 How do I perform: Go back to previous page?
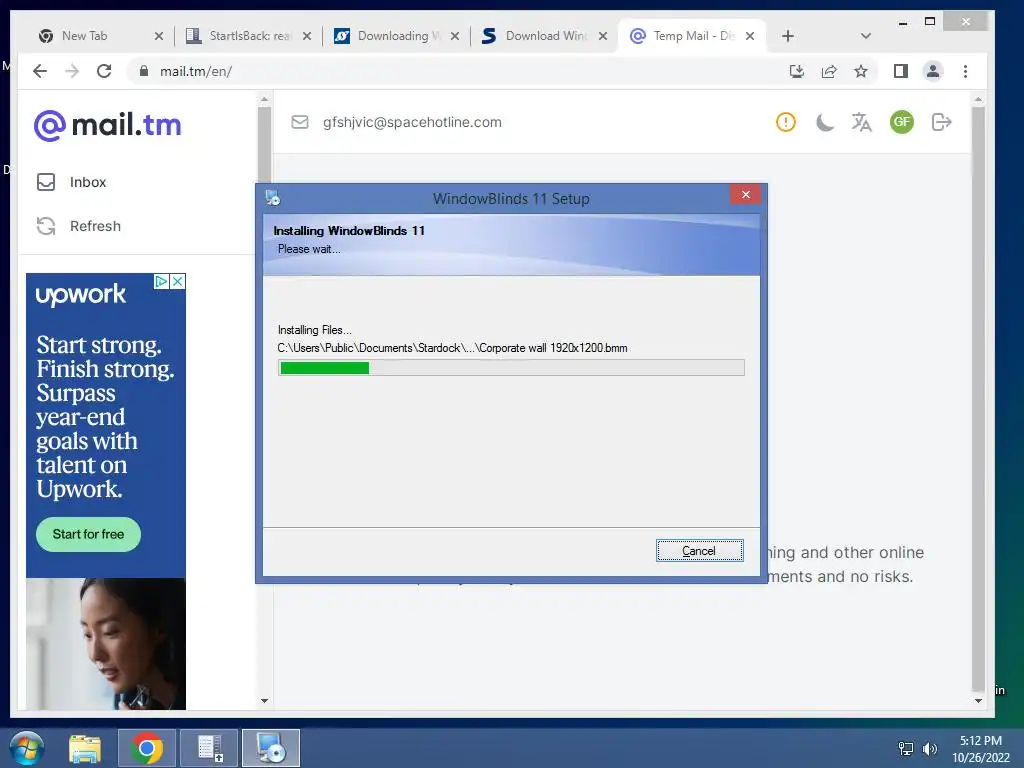click(x=40, y=71)
